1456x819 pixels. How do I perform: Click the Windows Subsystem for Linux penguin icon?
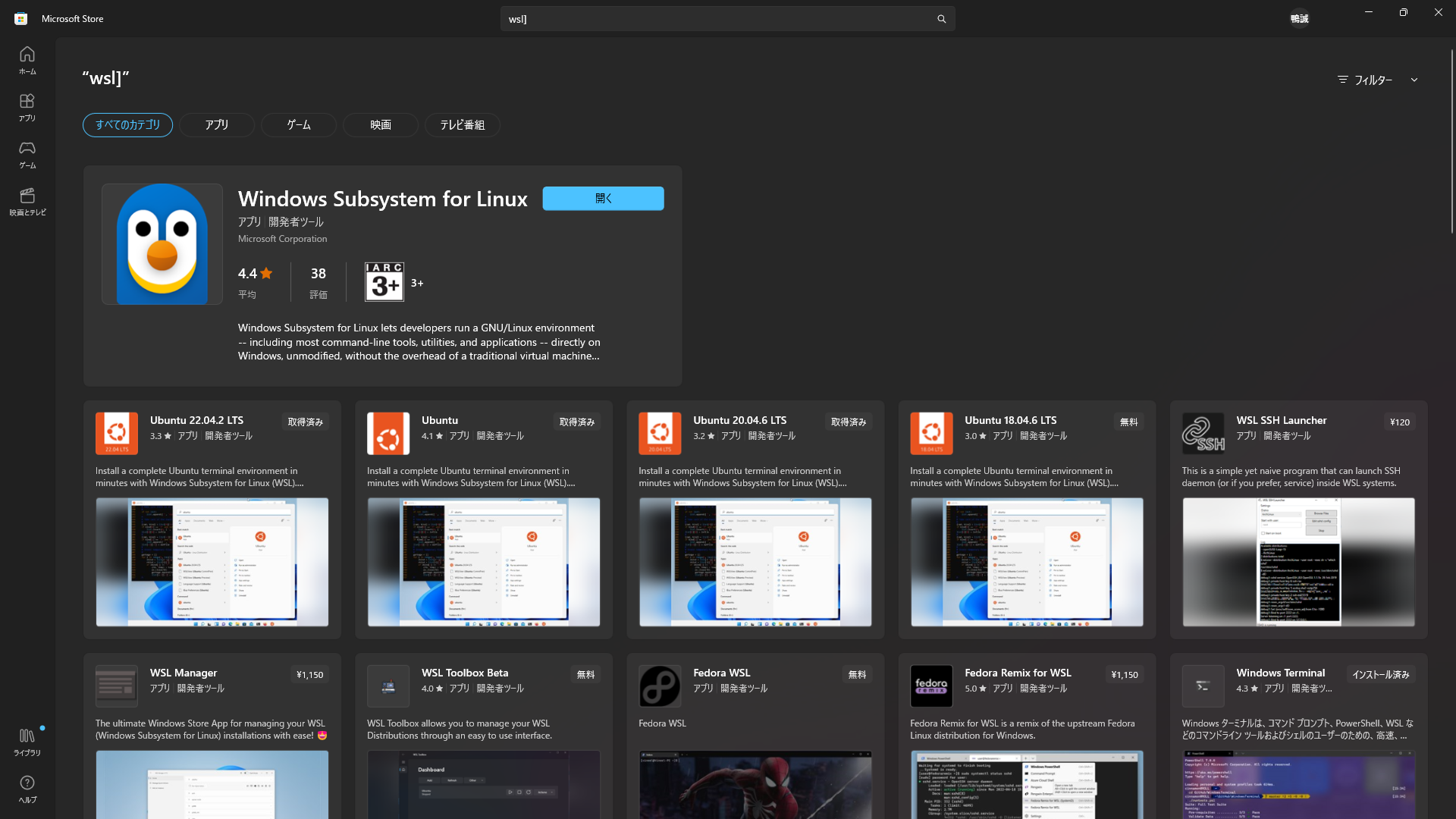pyautogui.click(x=162, y=244)
